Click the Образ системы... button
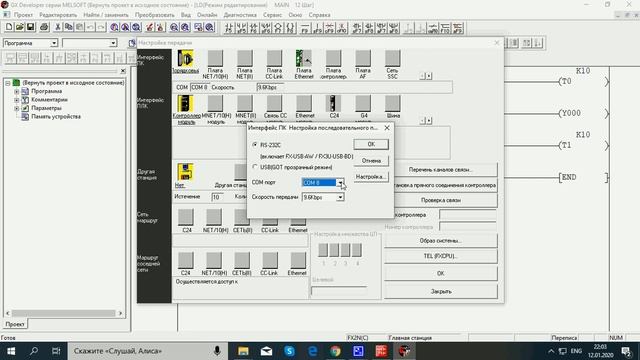Screen dimensions: 640x360 441,240
